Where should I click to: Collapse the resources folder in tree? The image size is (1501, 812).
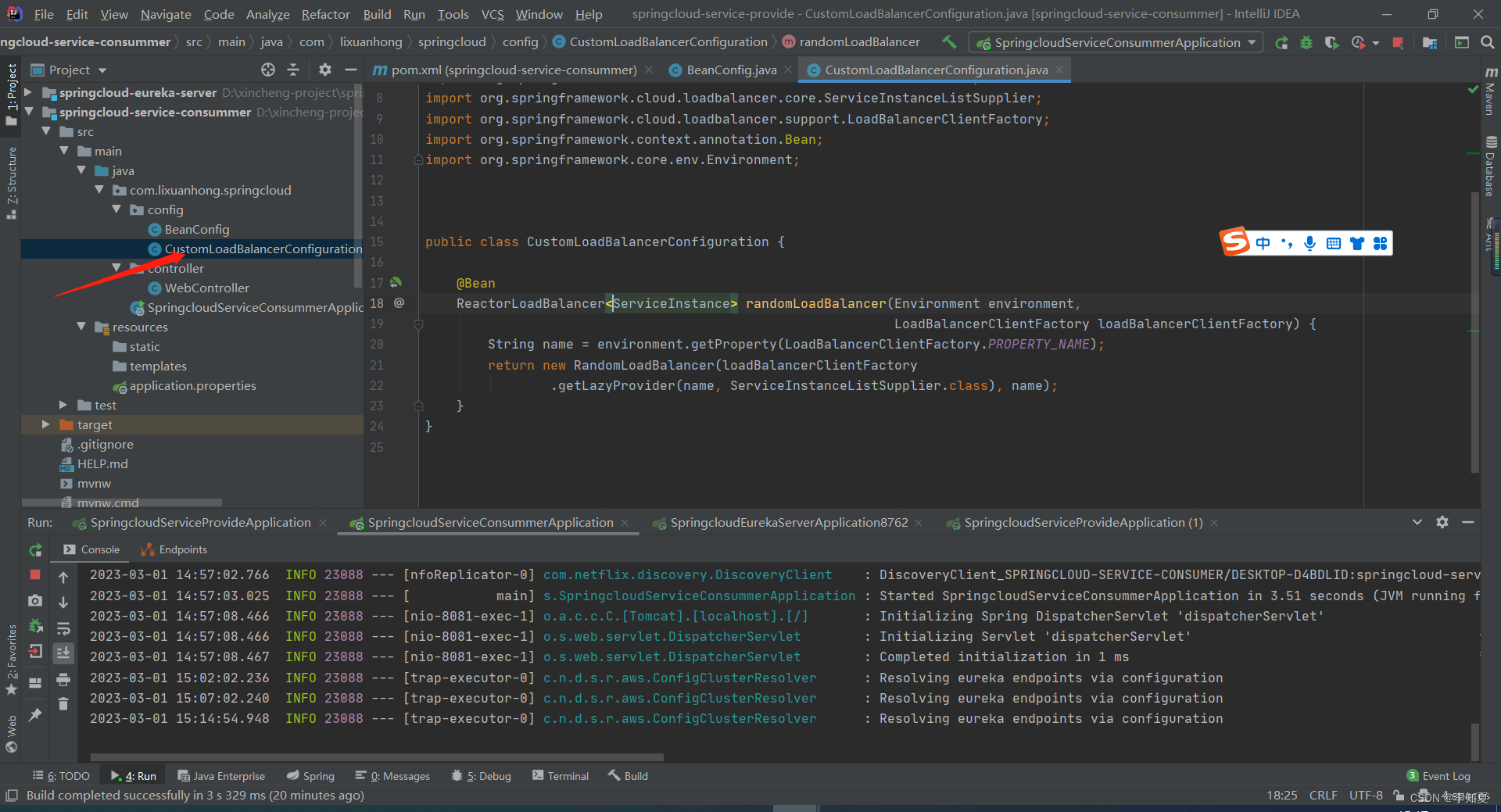tap(81, 327)
